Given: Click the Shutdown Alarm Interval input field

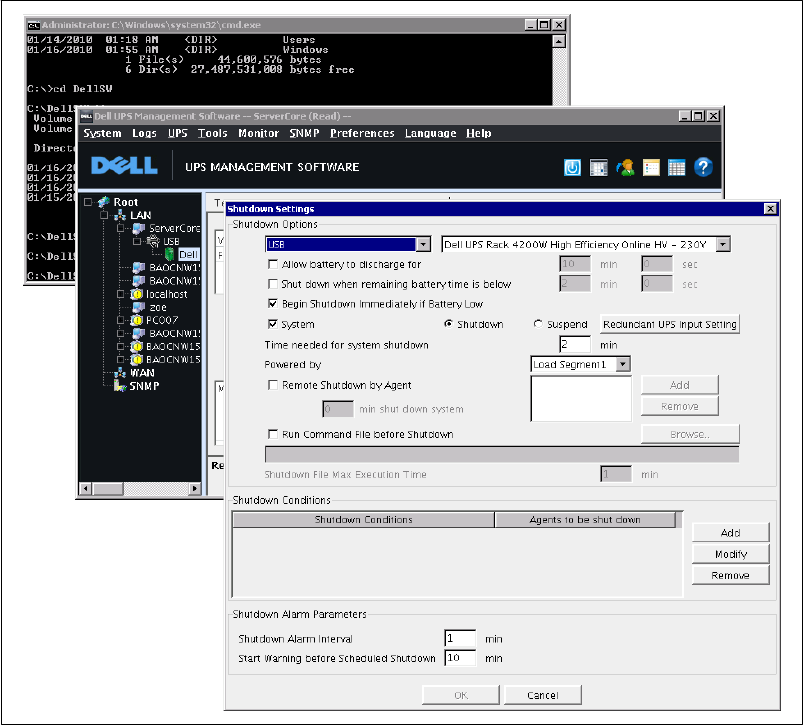Looking at the screenshot, I should (x=461, y=639).
